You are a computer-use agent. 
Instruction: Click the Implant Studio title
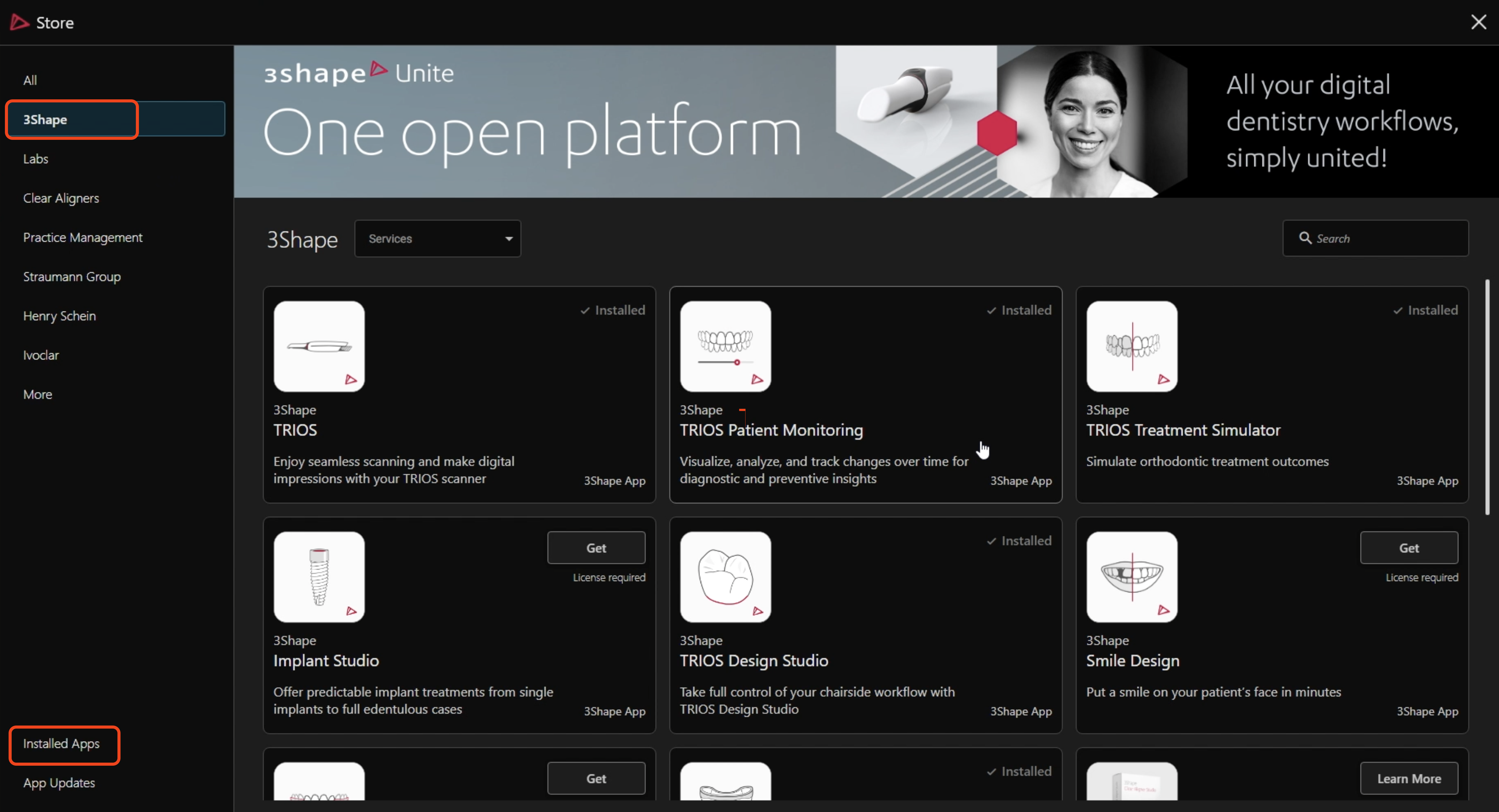(x=326, y=661)
